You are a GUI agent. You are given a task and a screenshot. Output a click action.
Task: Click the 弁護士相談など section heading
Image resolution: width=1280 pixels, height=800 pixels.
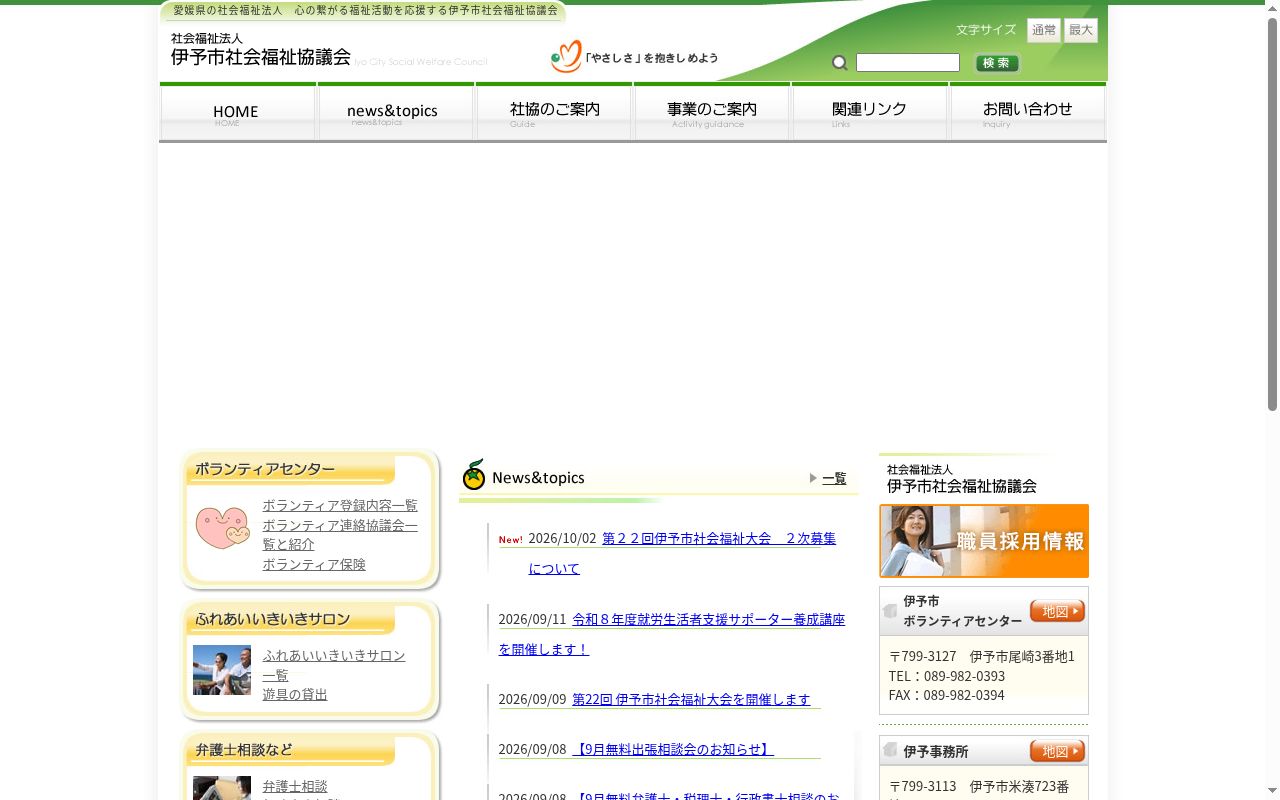(x=244, y=750)
